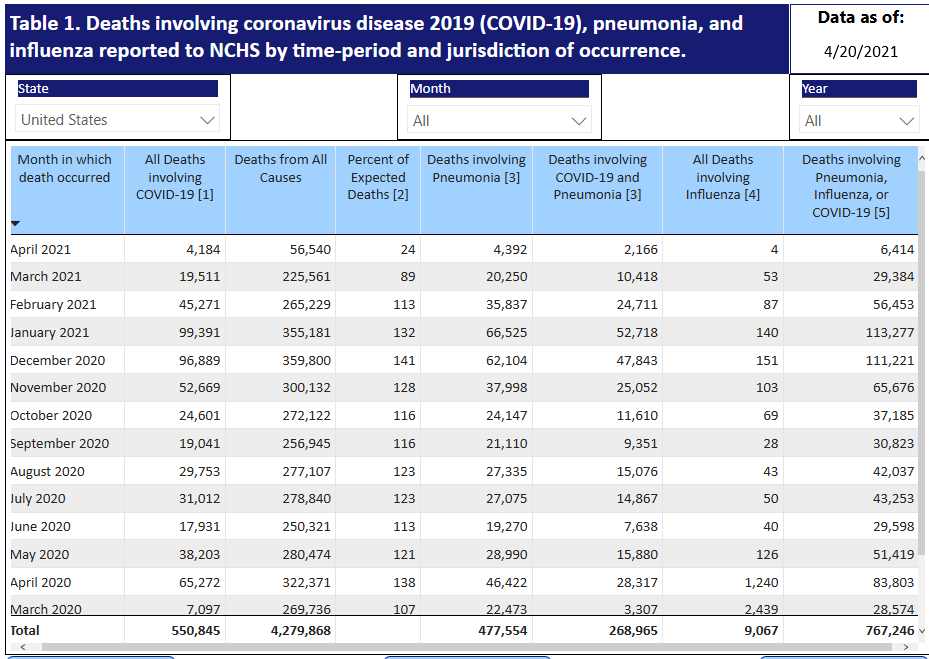Select the January 2021 row label
This screenshot has width=929, height=659.
pos(49,332)
